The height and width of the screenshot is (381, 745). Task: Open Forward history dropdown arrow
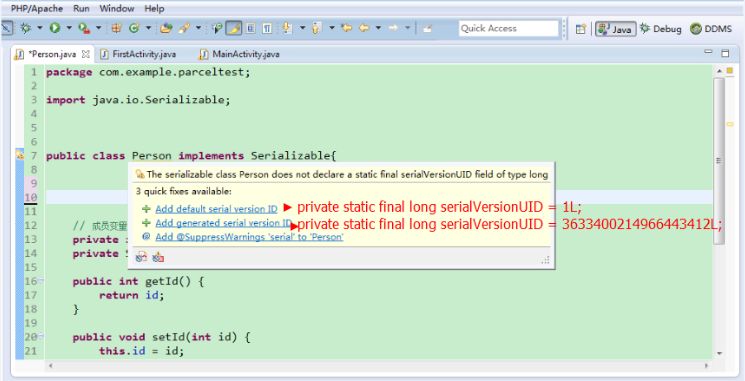point(408,28)
